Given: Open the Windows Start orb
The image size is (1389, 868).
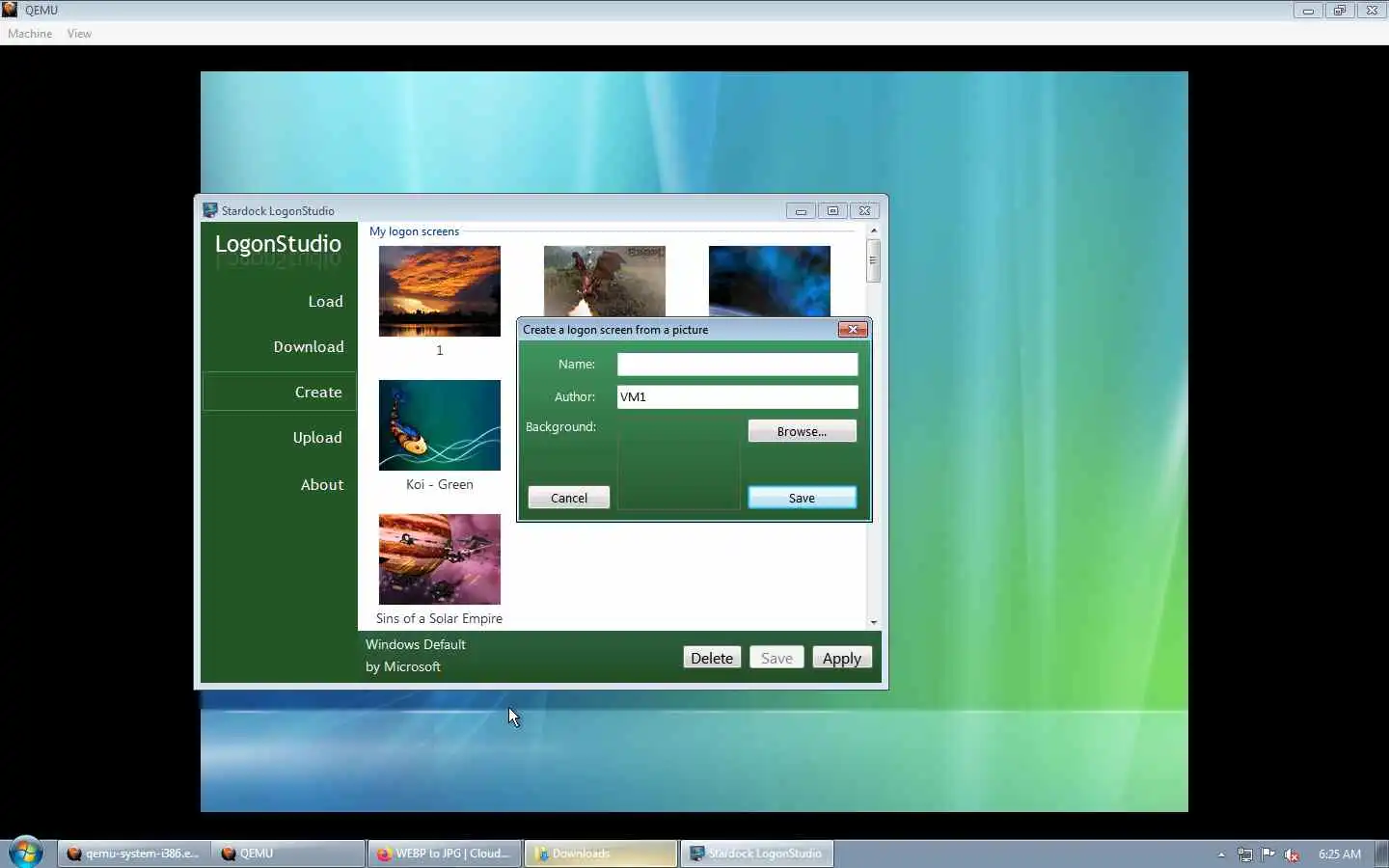Looking at the screenshot, I should (x=25, y=853).
